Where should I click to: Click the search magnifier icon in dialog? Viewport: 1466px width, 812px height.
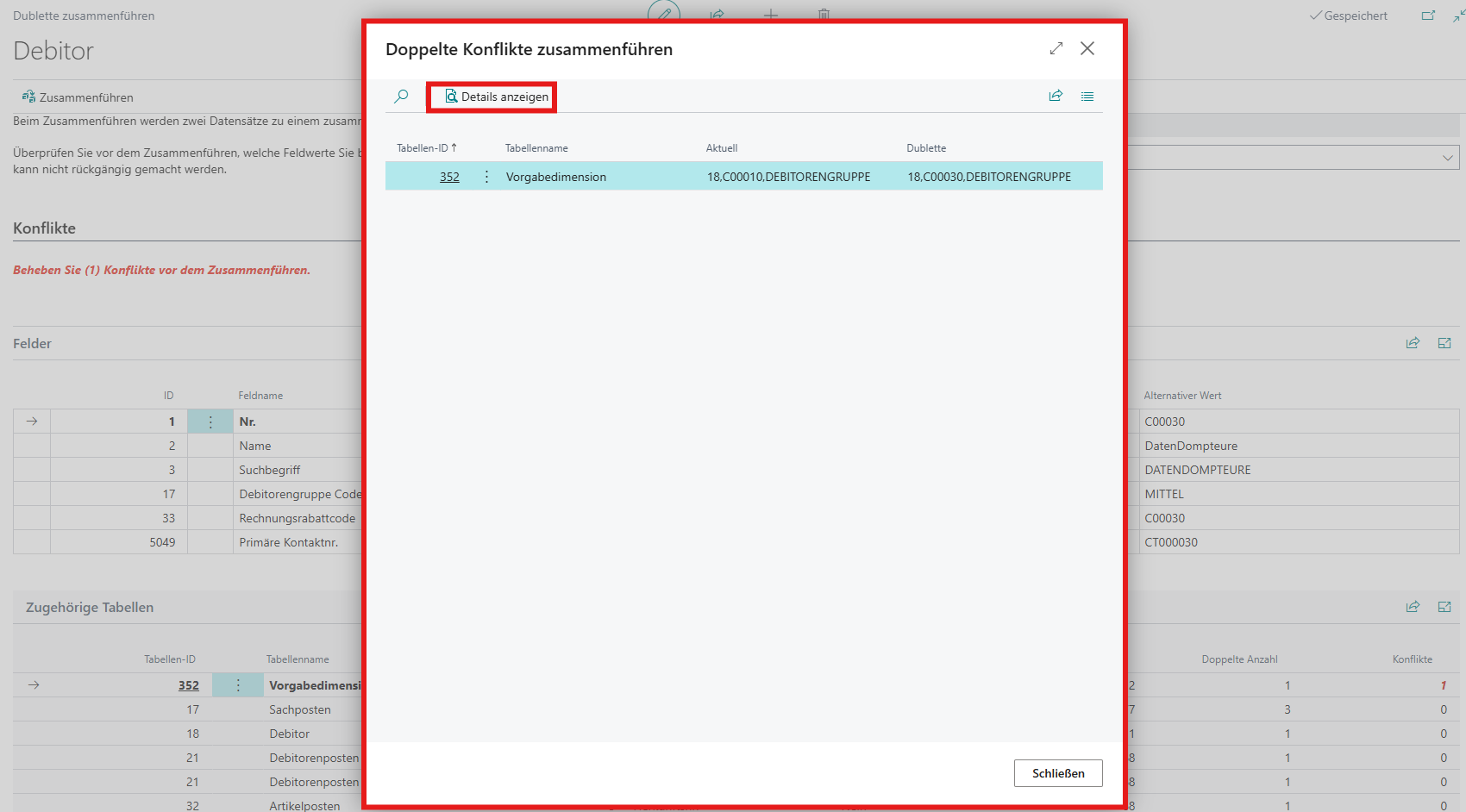tap(401, 97)
